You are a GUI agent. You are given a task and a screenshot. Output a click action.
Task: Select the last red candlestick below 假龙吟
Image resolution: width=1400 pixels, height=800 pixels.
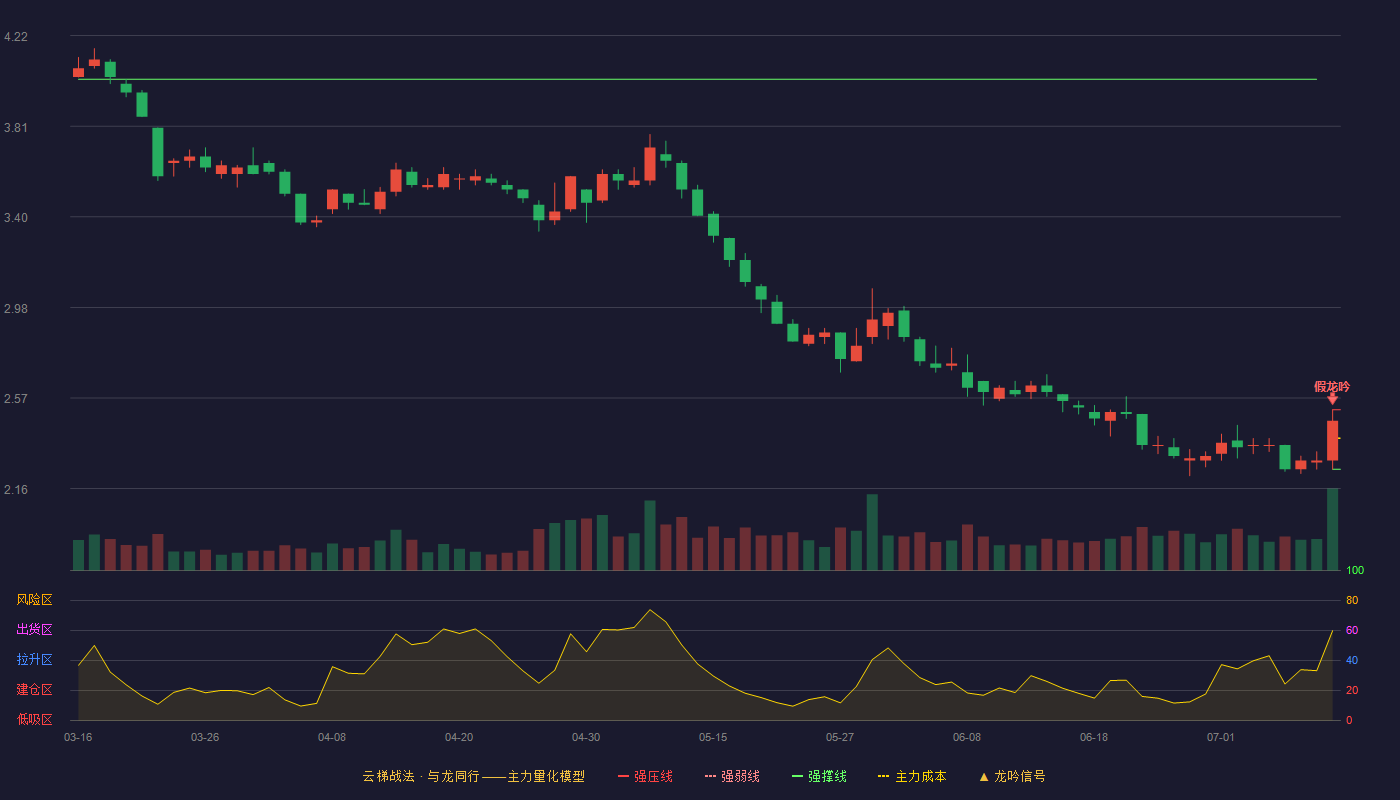(1332, 440)
